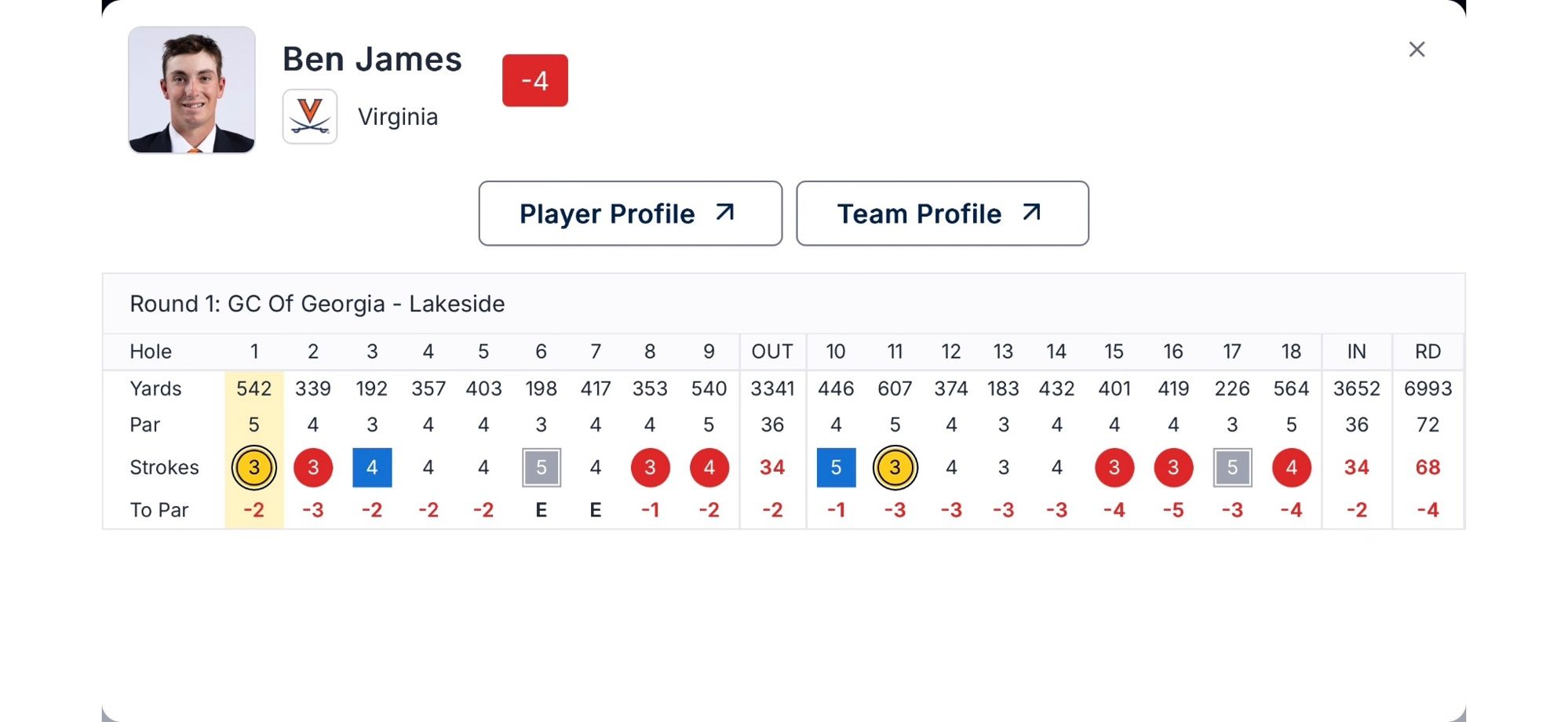Image resolution: width=1568 pixels, height=722 pixels.
Task: Open the Team Profile page
Action: tap(942, 213)
